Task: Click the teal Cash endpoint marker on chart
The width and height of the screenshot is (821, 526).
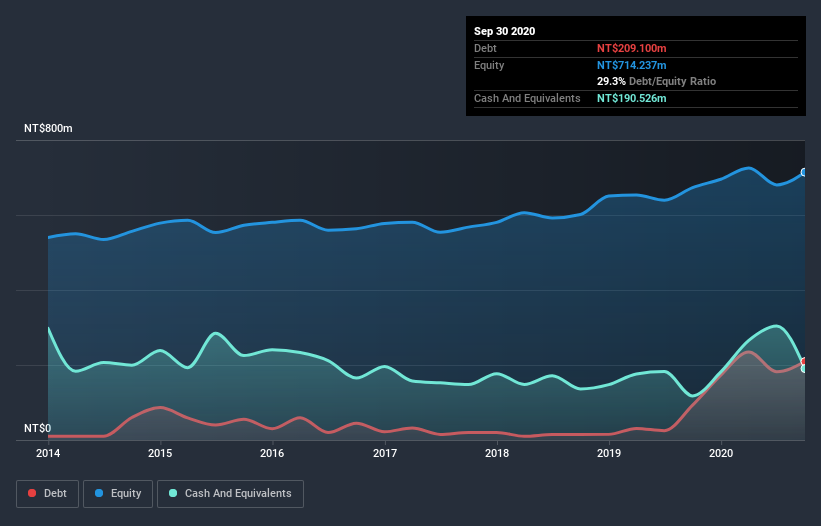Action: [x=804, y=369]
